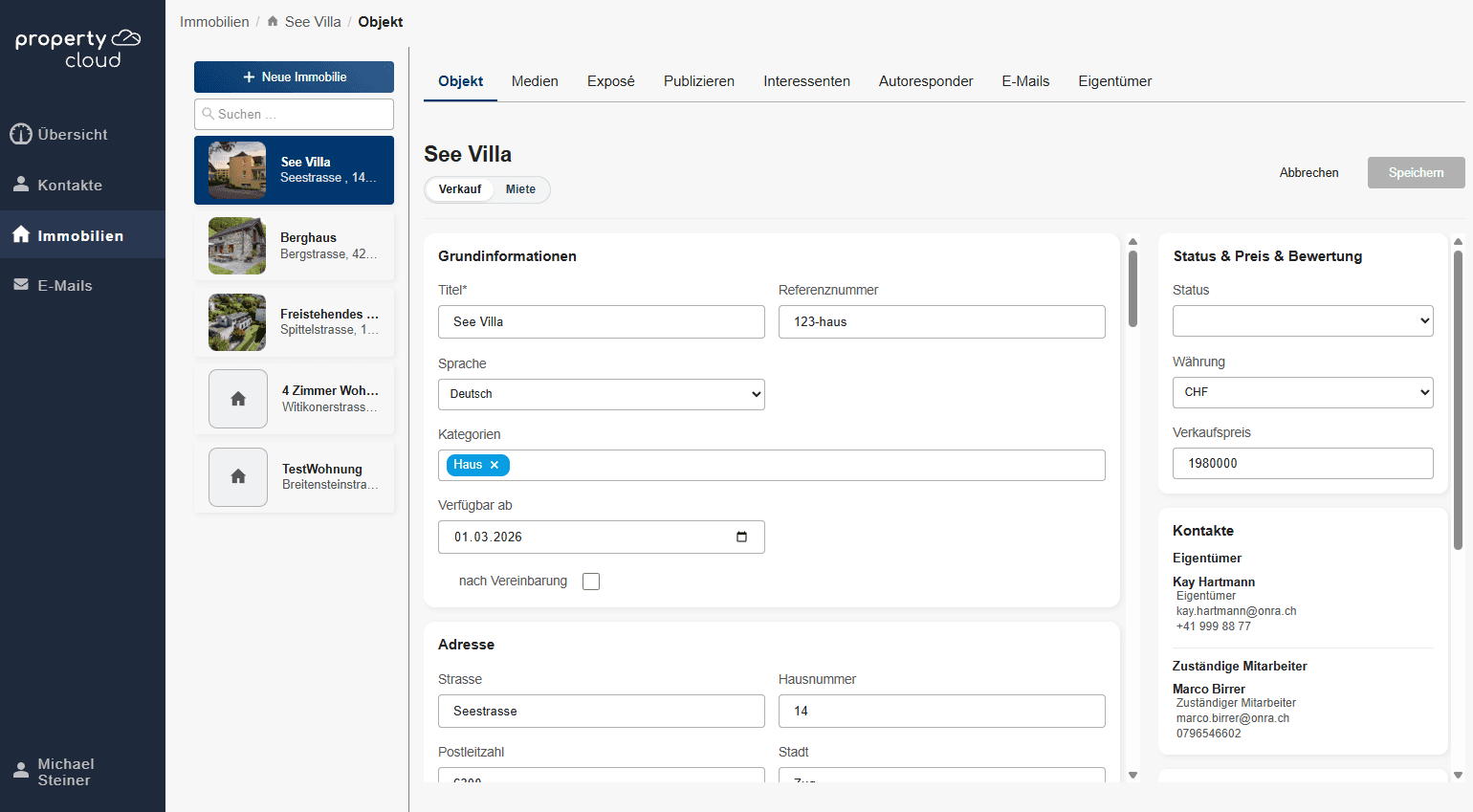This screenshot has height=812, width=1473.
Task: Click the E-Mails envelope icon in sidebar
Action: (x=21, y=285)
